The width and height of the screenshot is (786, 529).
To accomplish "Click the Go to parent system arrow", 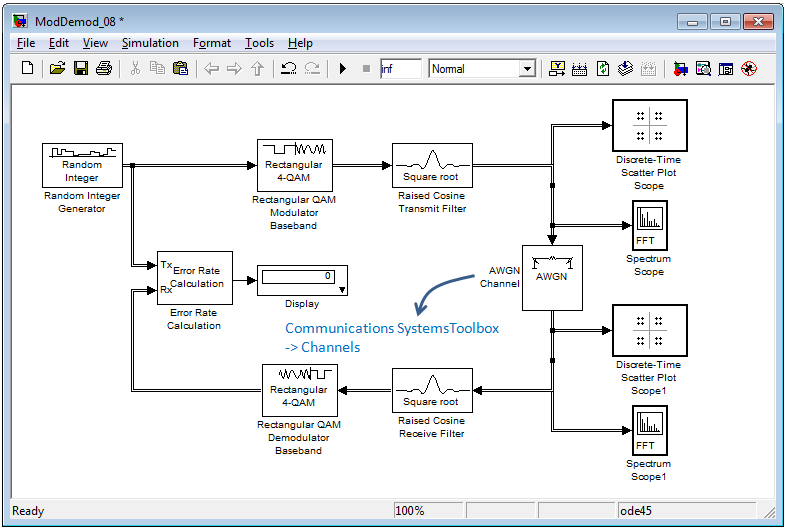I will click(258, 68).
